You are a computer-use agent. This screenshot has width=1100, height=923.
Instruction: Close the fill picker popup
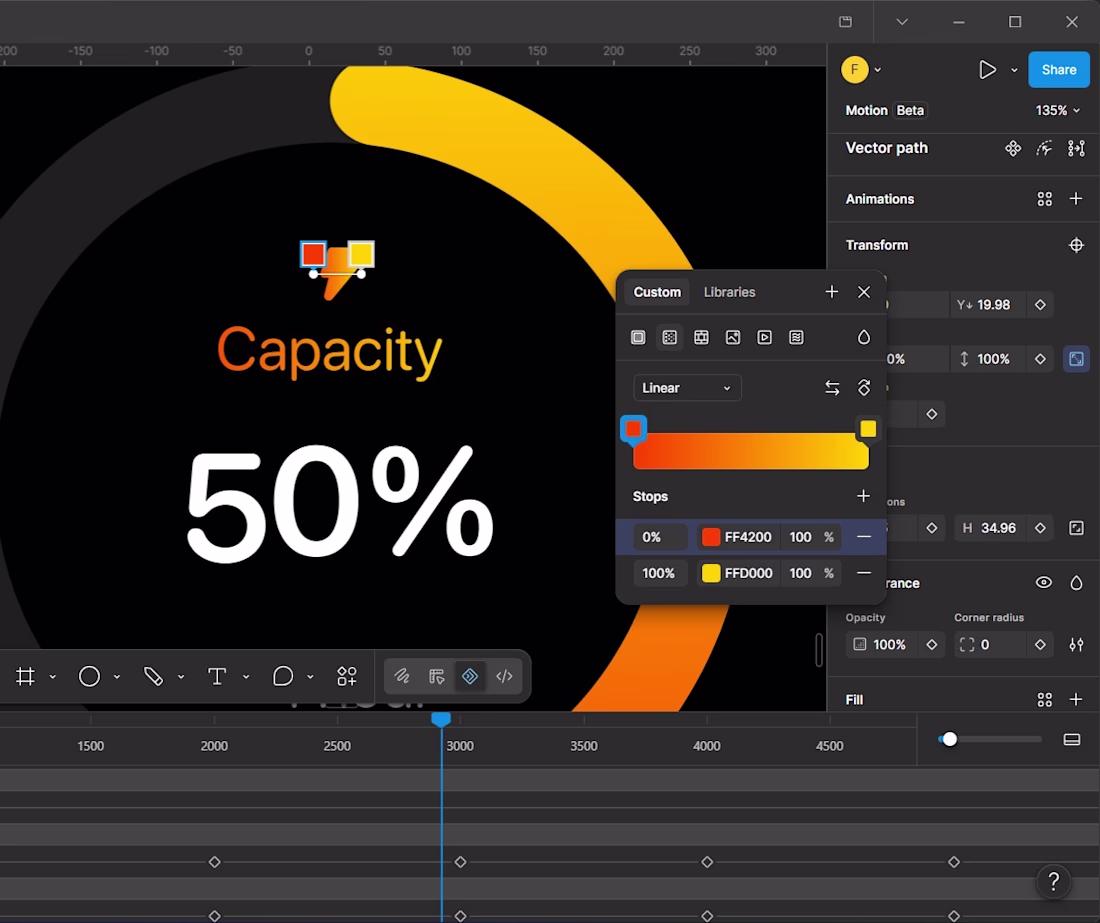coord(864,292)
